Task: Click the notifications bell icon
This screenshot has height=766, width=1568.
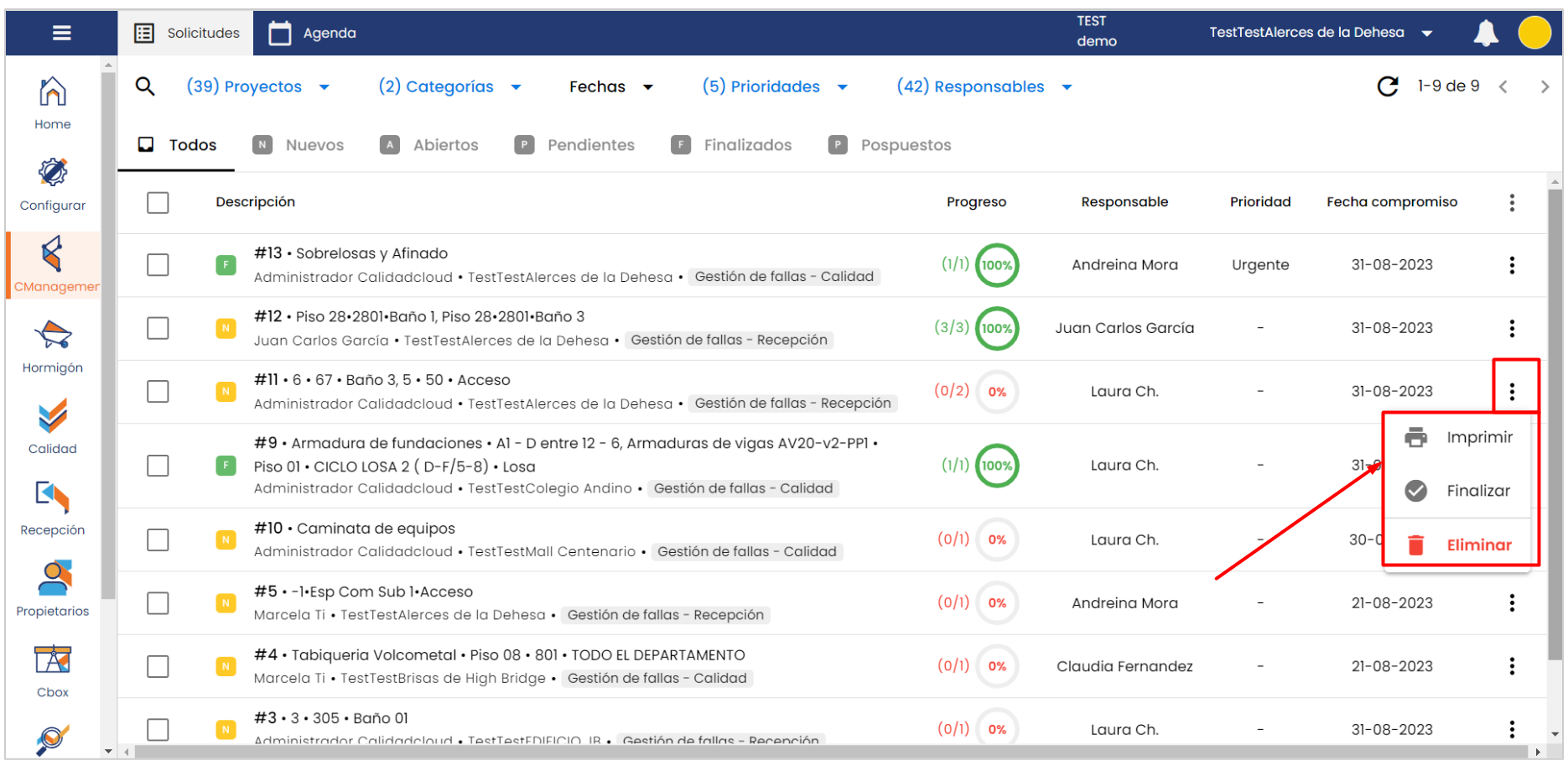Action: pos(1485,33)
